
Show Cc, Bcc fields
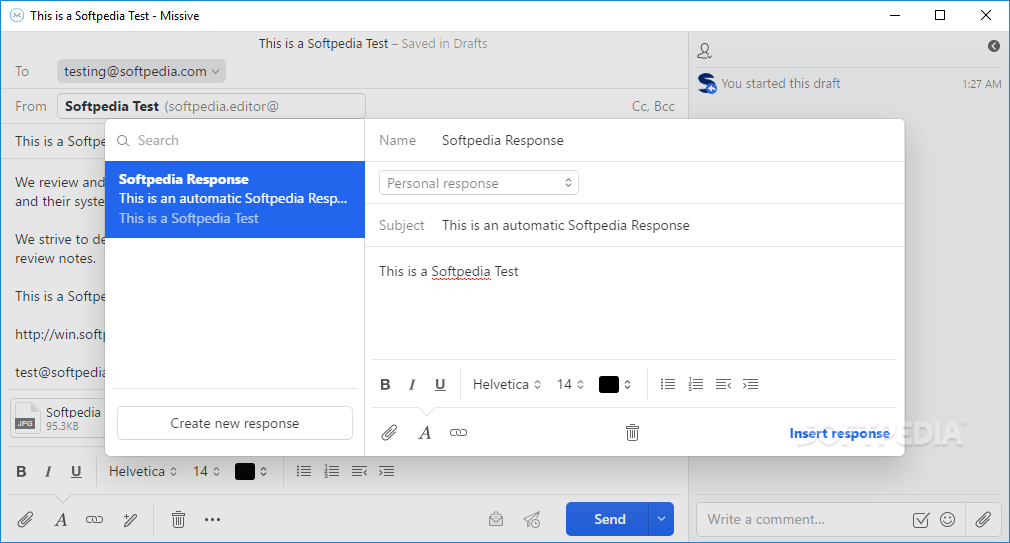point(653,107)
